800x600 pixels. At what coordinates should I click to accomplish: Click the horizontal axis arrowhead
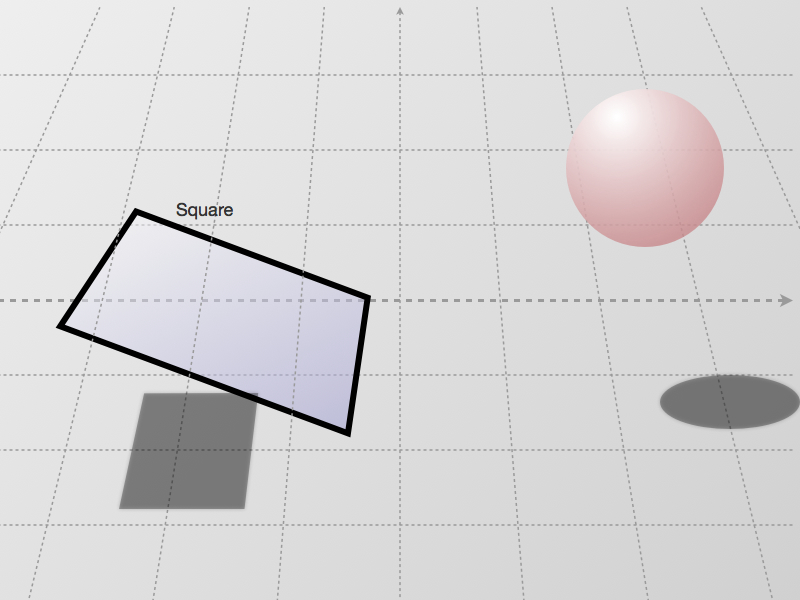point(786,300)
